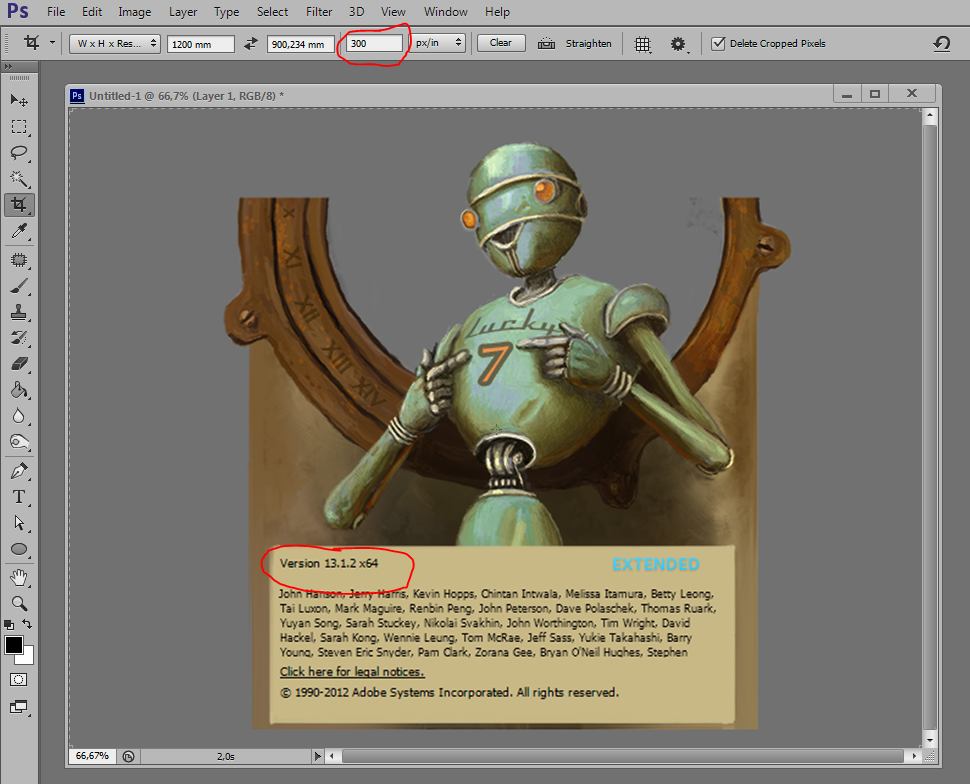970x784 pixels.
Task: Click the foreground color swatch
Action: [13, 645]
